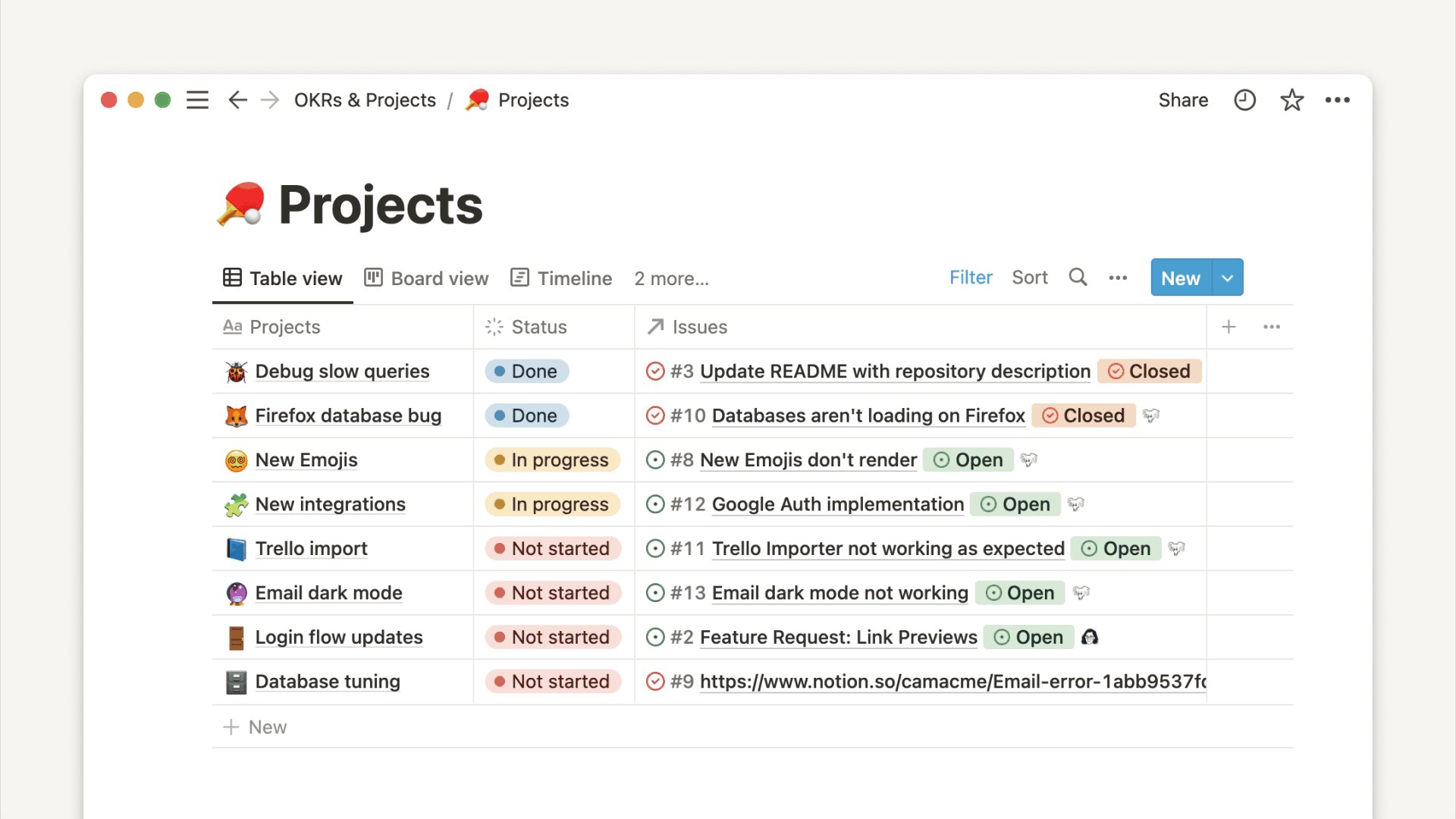Screen dimensions: 1456x819
Task: Add a new property with the plus icon
Action: pyautogui.click(x=1228, y=327)
